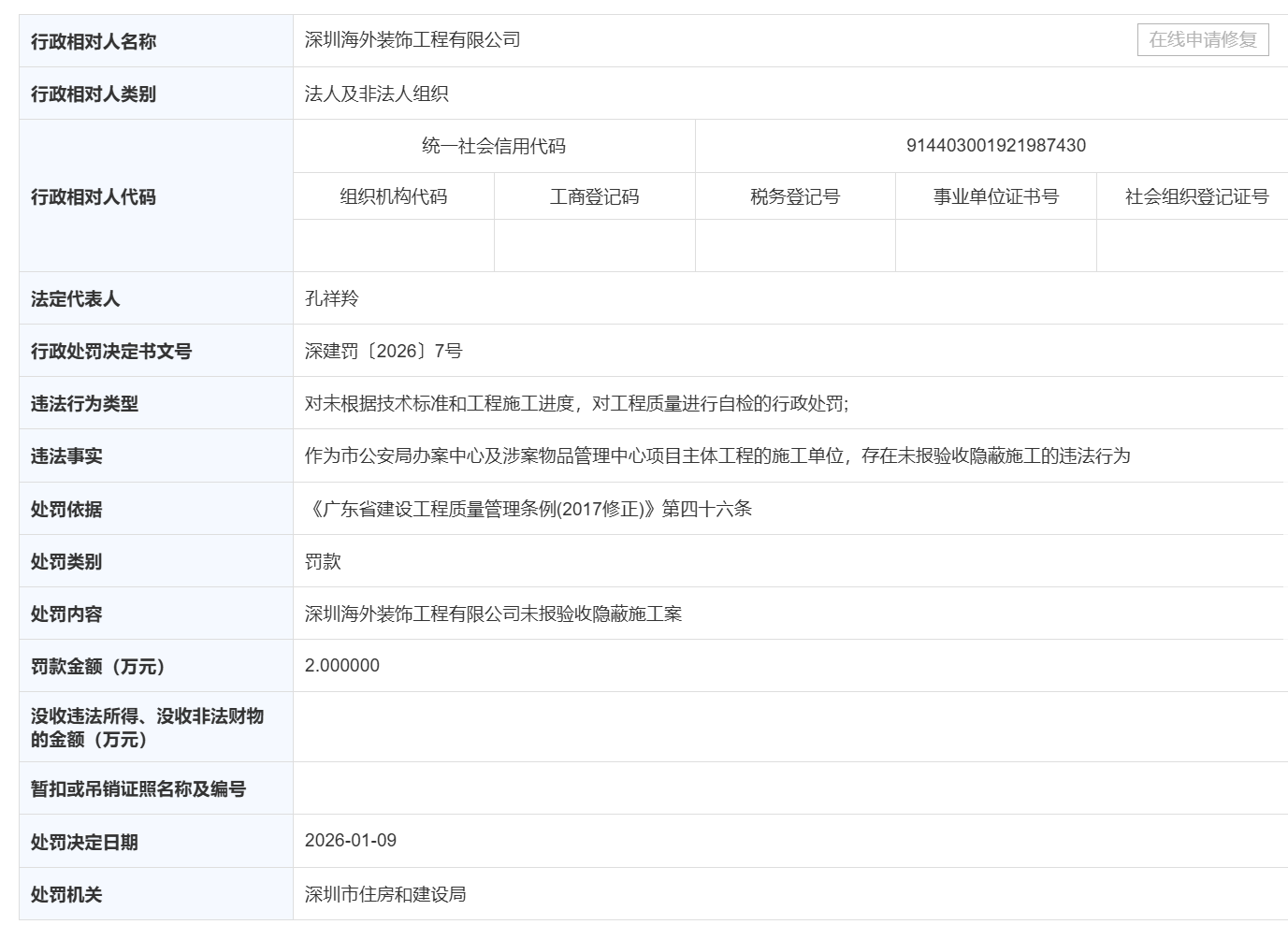Click the 行政处罚决定书文号 label
1288x939 pixels.
tap(111, 352)
